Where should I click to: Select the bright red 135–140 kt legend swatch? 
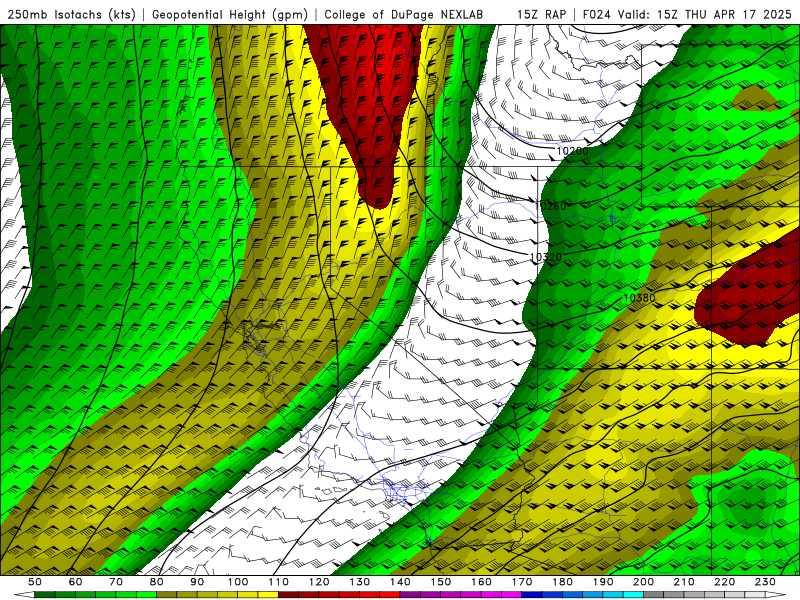coord(390,595)
